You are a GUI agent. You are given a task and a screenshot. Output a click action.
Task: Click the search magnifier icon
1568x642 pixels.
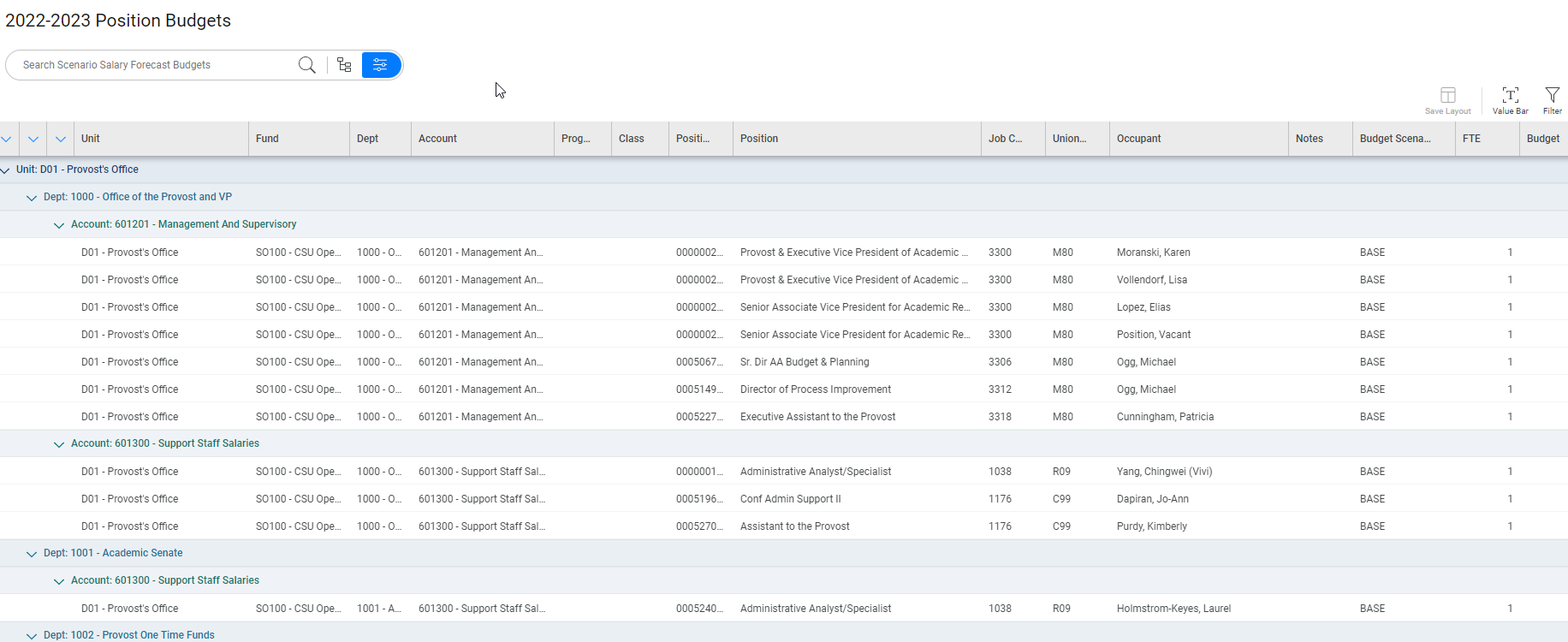pos(306,65)
